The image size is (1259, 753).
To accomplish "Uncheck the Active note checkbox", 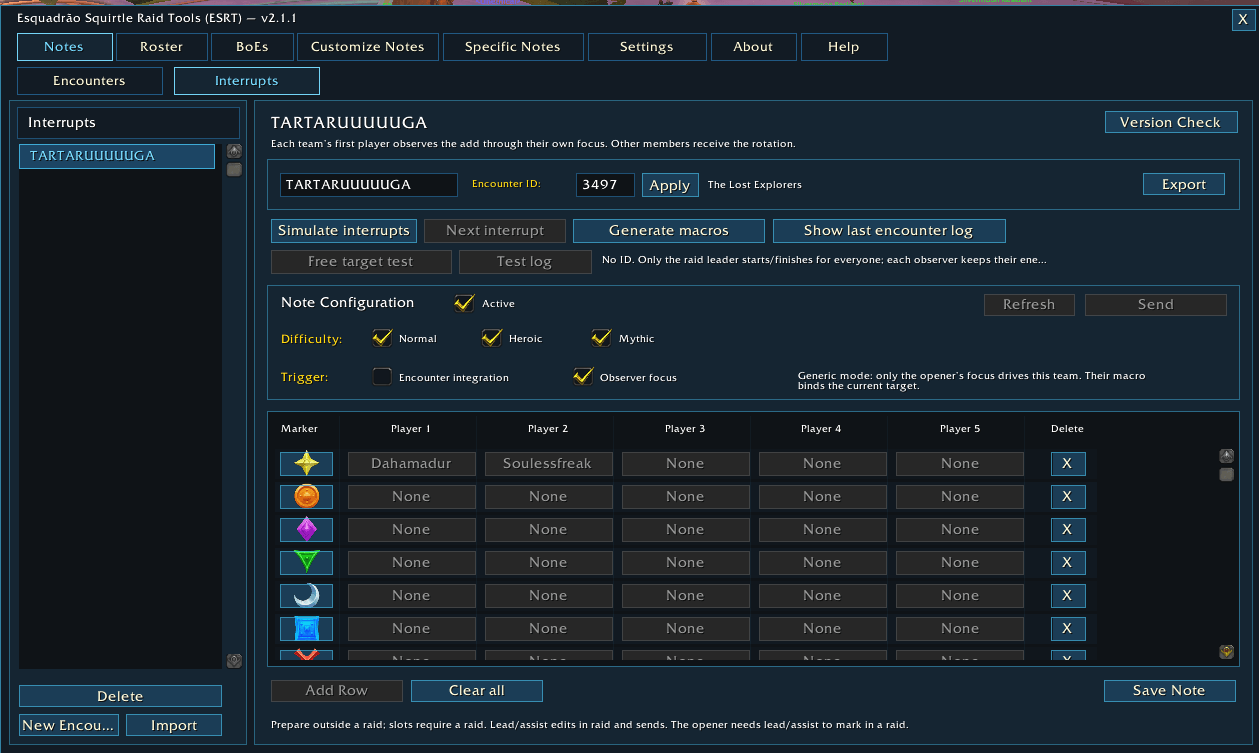I will (464, 303).
